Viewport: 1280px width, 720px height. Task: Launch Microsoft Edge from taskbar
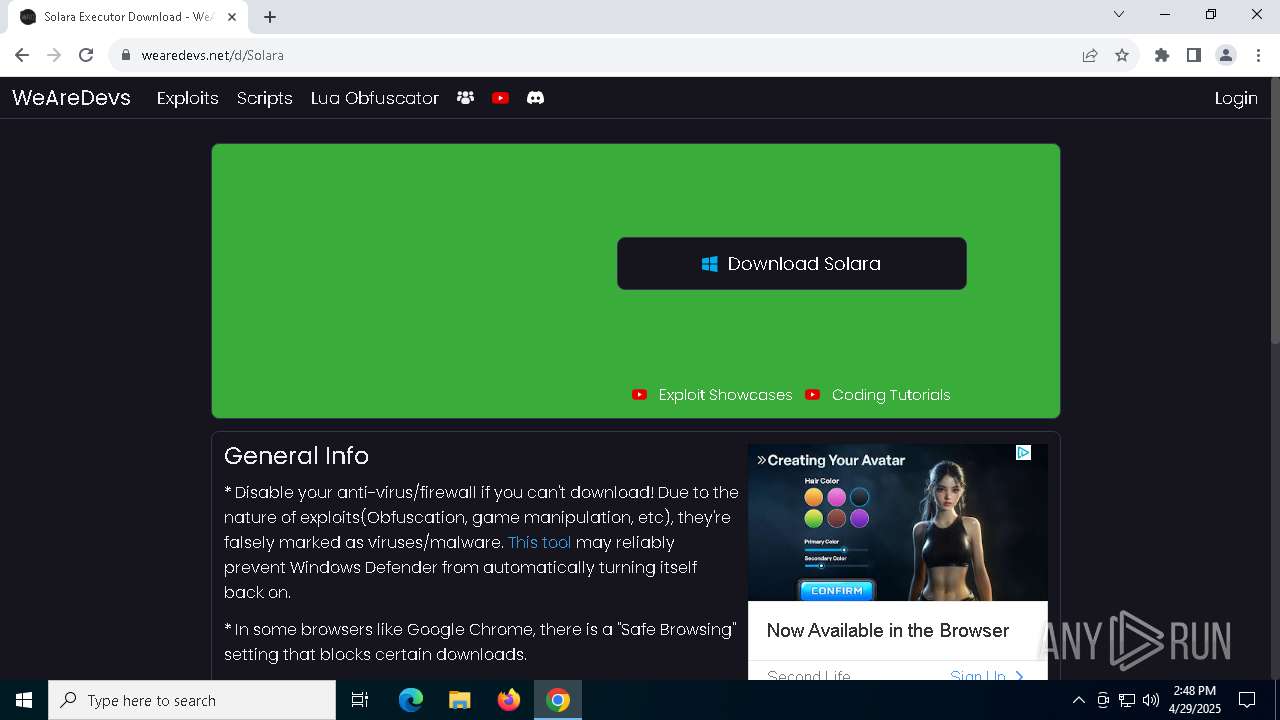(x=411, y=700)
